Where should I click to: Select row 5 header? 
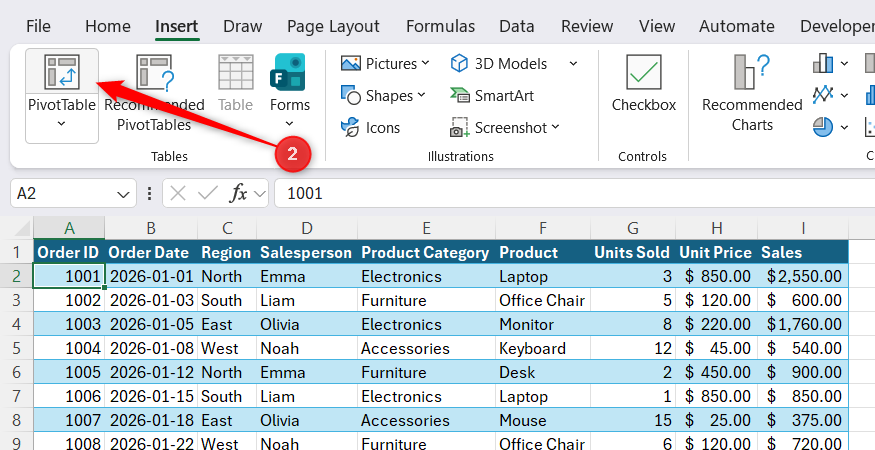pos(16,348)
